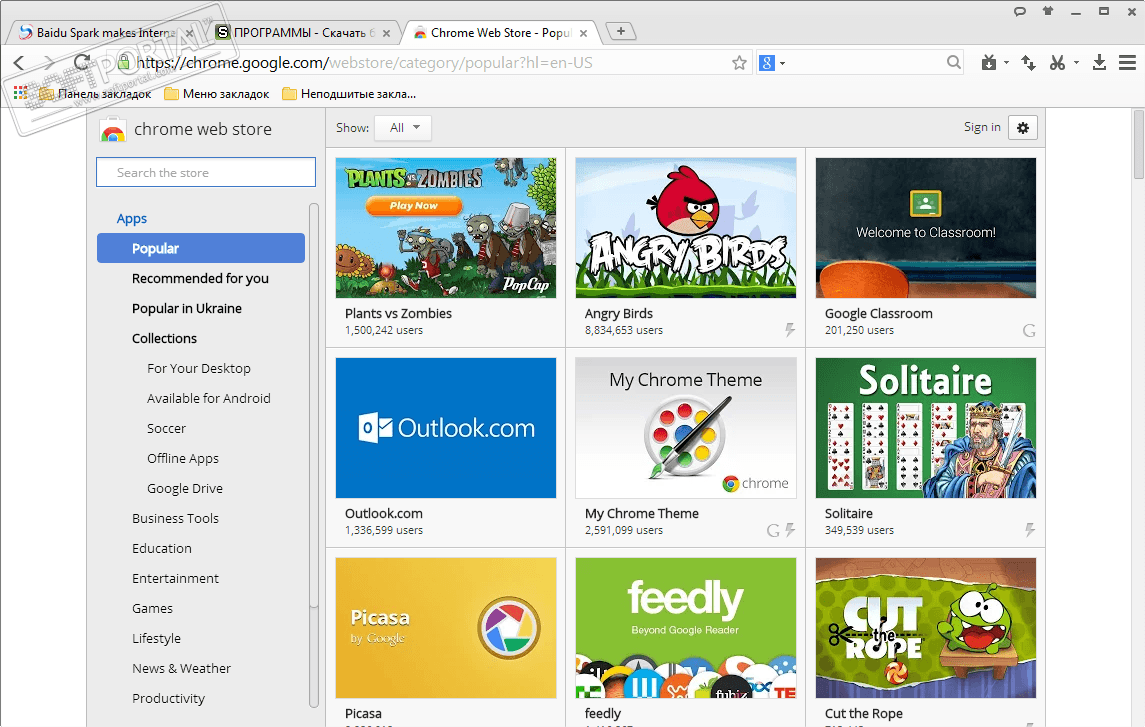Open the hamburger main menu
Viewport: 1145px width, 727px height.
pos(1127,63)
